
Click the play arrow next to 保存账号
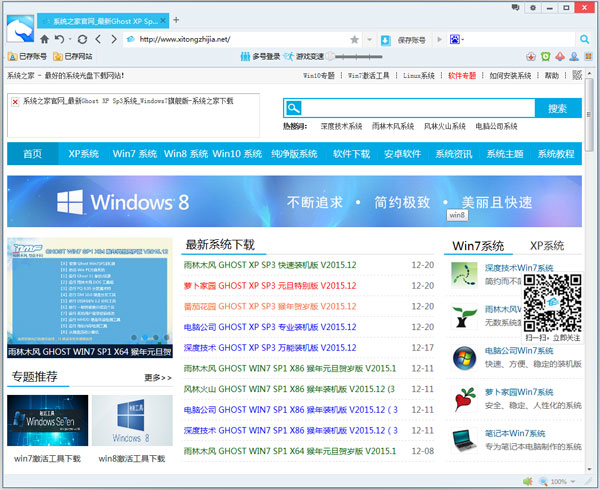point(439,39)
